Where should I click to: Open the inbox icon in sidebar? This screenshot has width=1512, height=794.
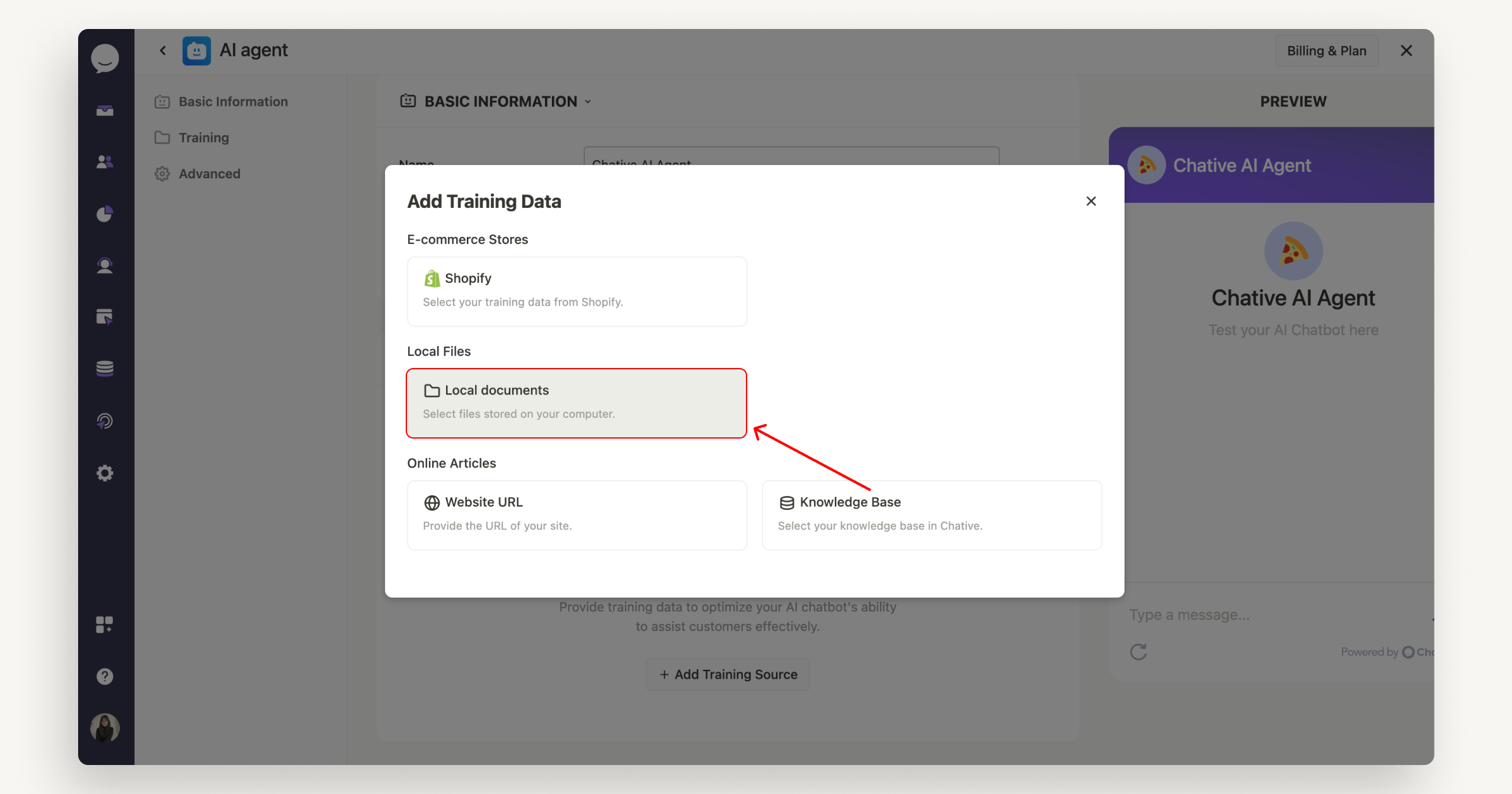105,111
